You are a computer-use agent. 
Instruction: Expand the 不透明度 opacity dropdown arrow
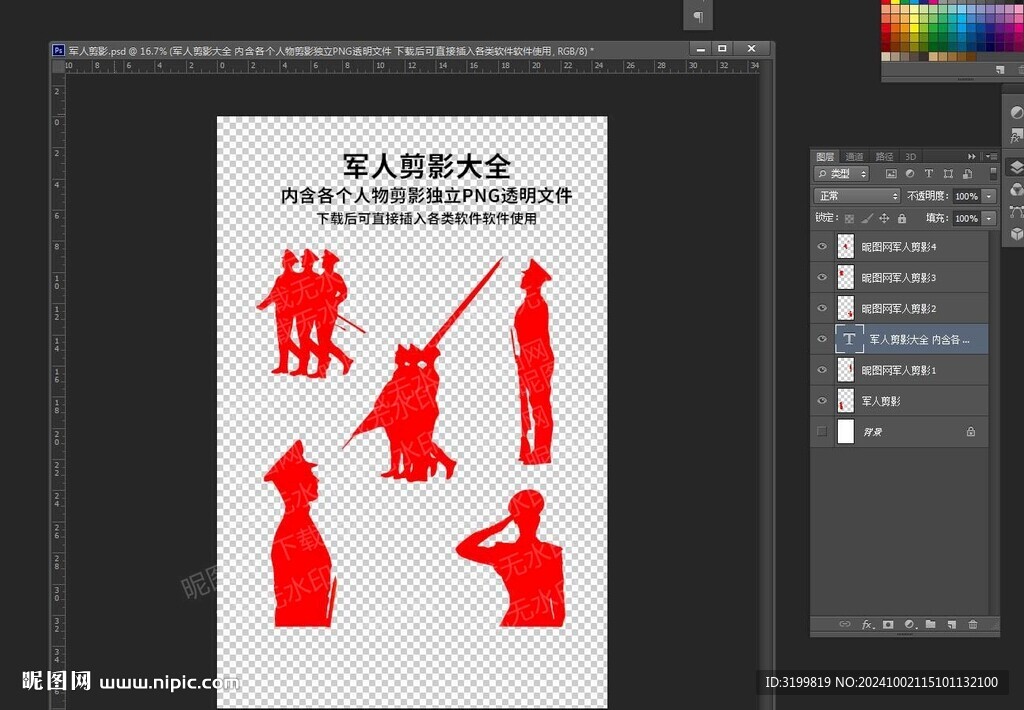(x=989, y=196)
